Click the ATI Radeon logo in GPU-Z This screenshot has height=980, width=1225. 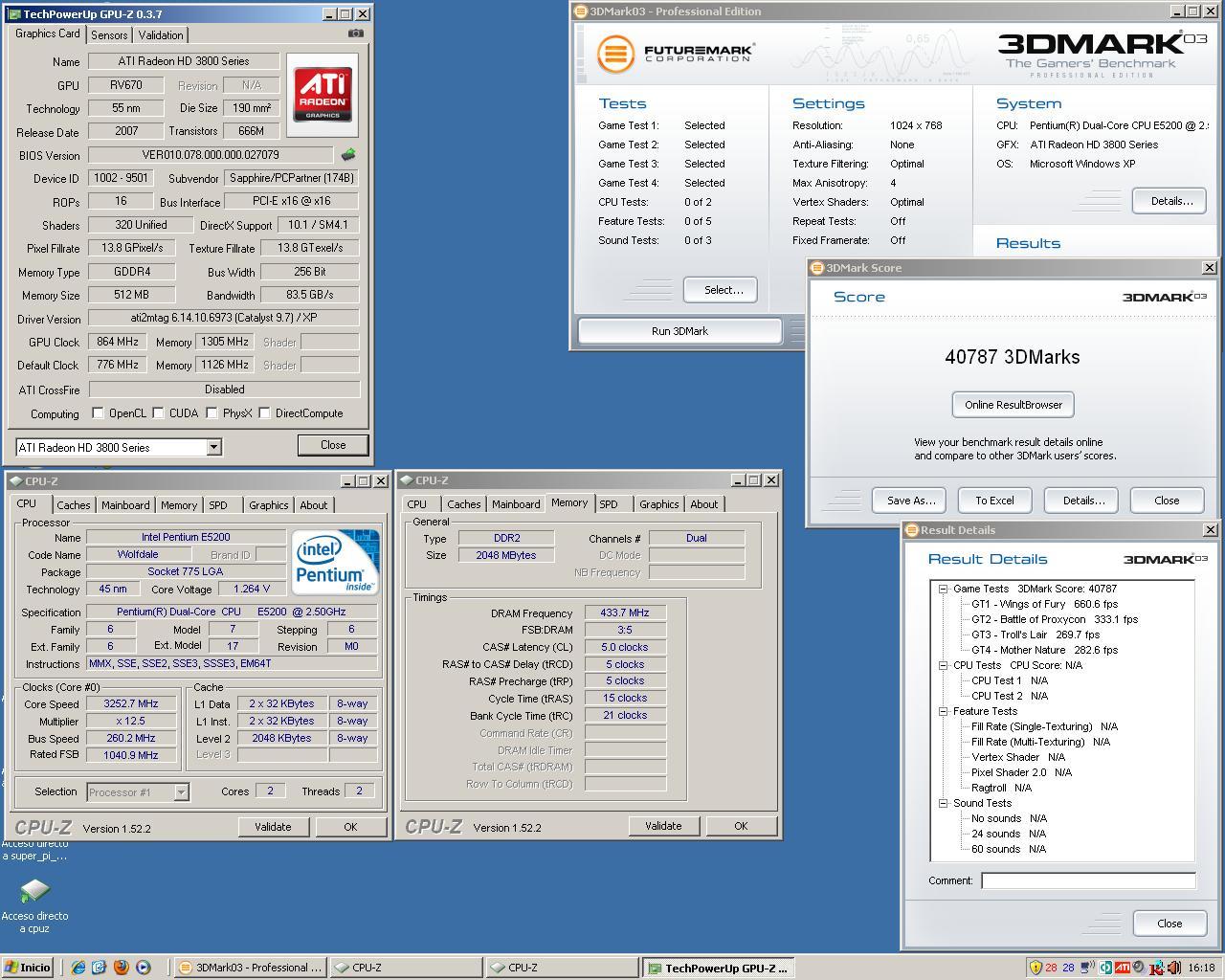323,95
